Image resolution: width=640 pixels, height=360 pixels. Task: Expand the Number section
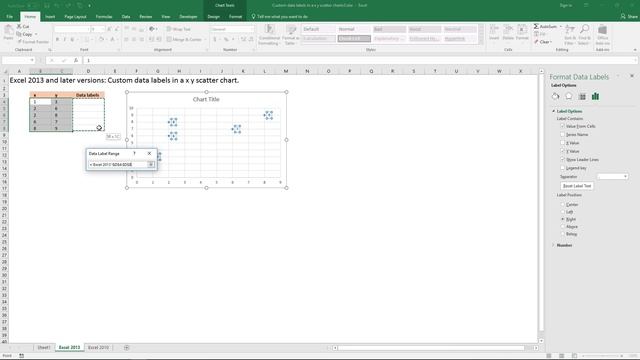click(554, 245)
